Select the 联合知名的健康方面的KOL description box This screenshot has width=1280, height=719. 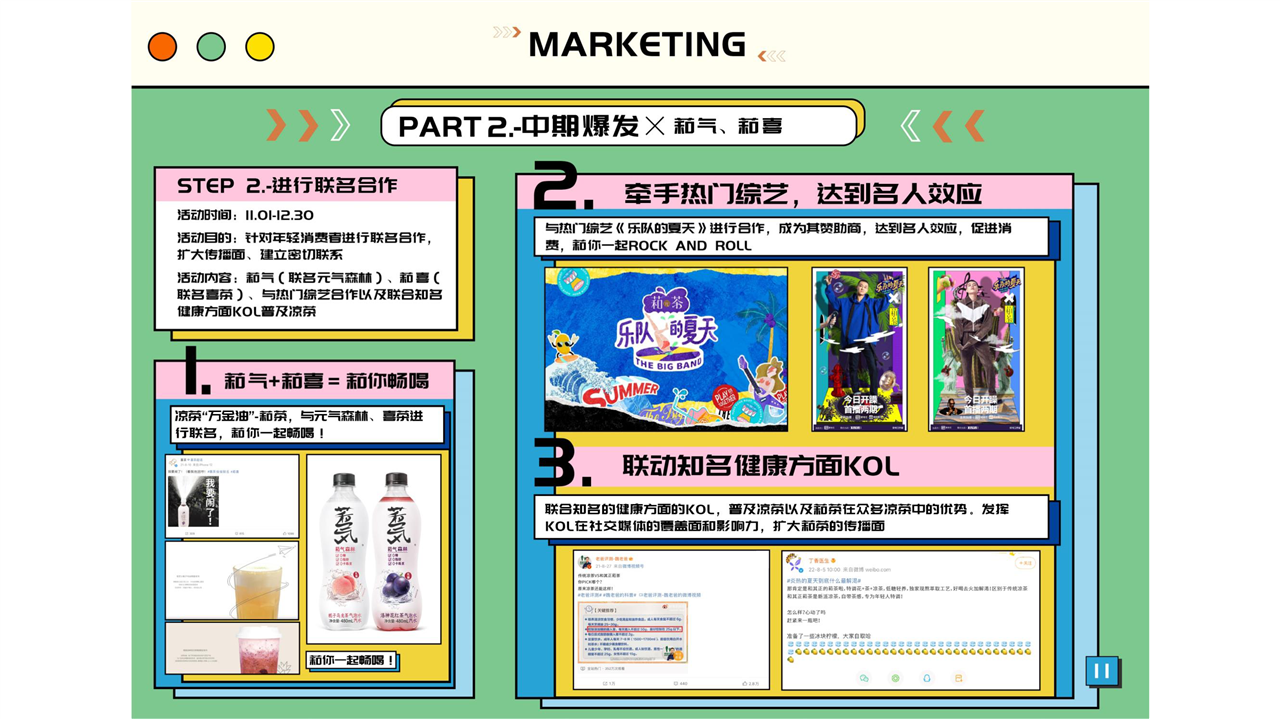coord(790,517)
